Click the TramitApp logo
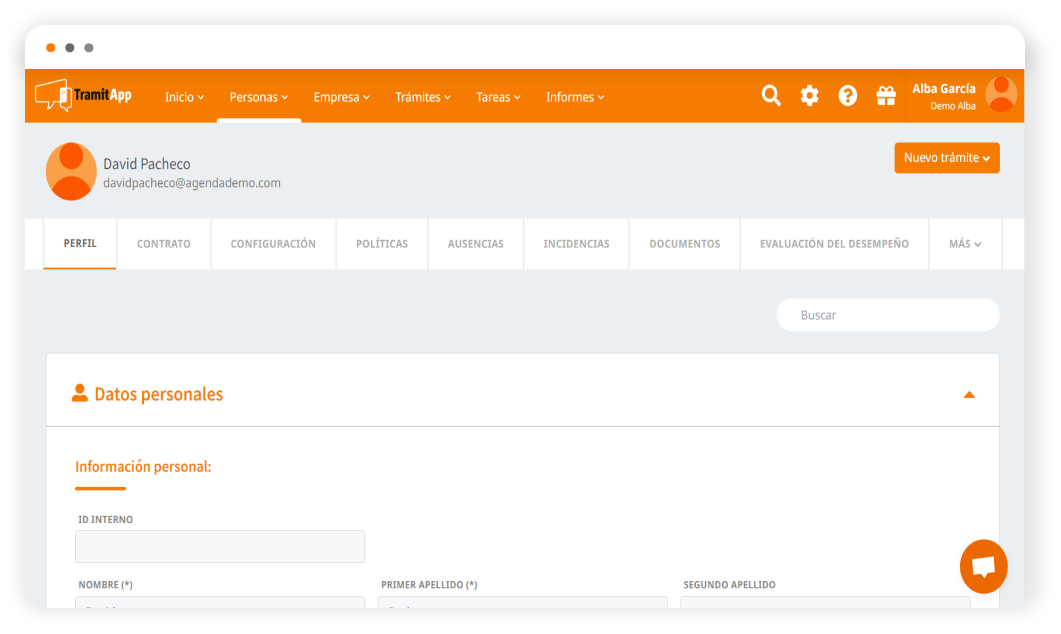Image resolution: width=1061 pixels, height=634 pixels. pos(83,96)
